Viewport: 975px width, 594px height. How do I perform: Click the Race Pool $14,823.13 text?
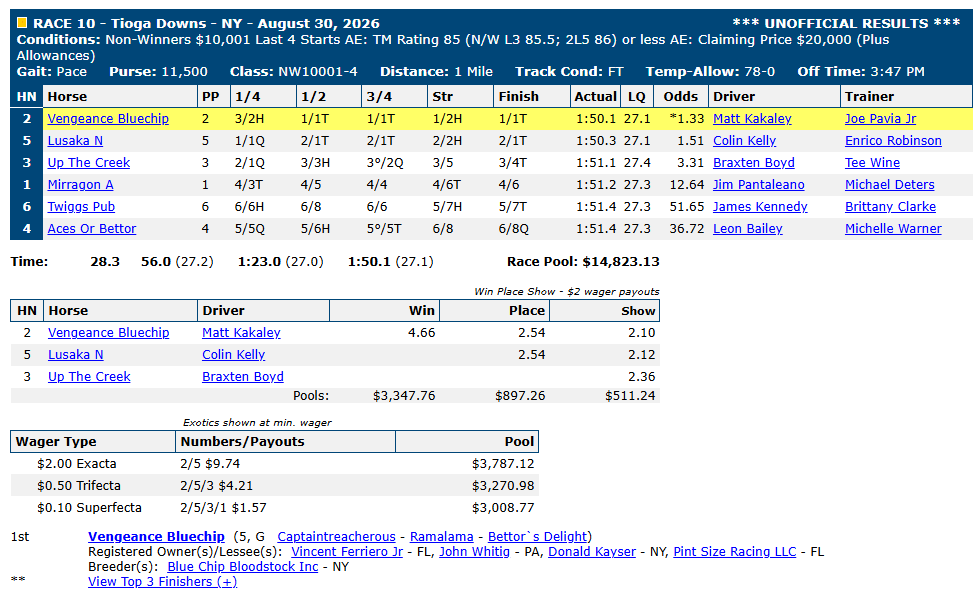[x=583, y=262]
